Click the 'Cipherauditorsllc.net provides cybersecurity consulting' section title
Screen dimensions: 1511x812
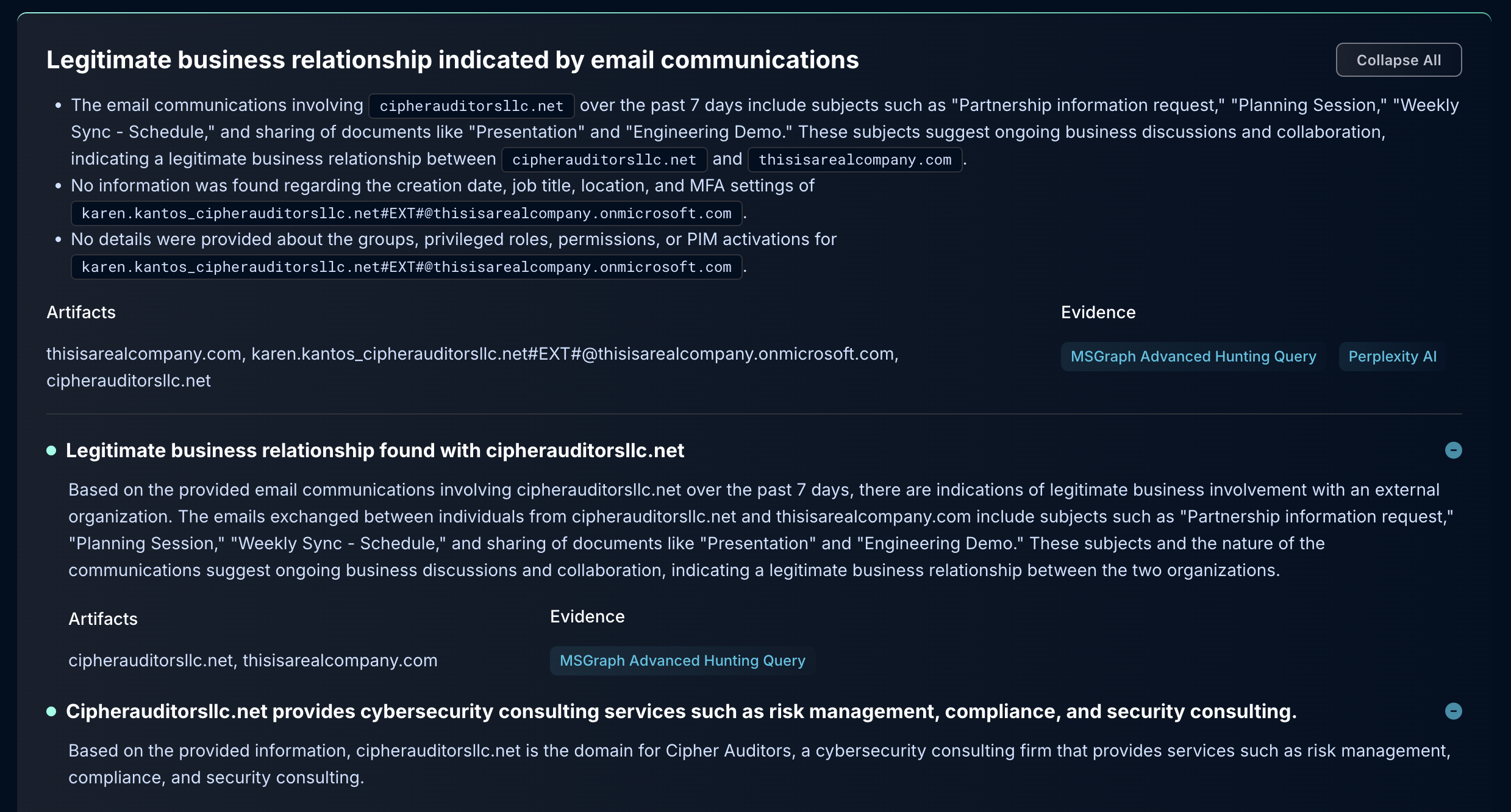pos(681,711)
